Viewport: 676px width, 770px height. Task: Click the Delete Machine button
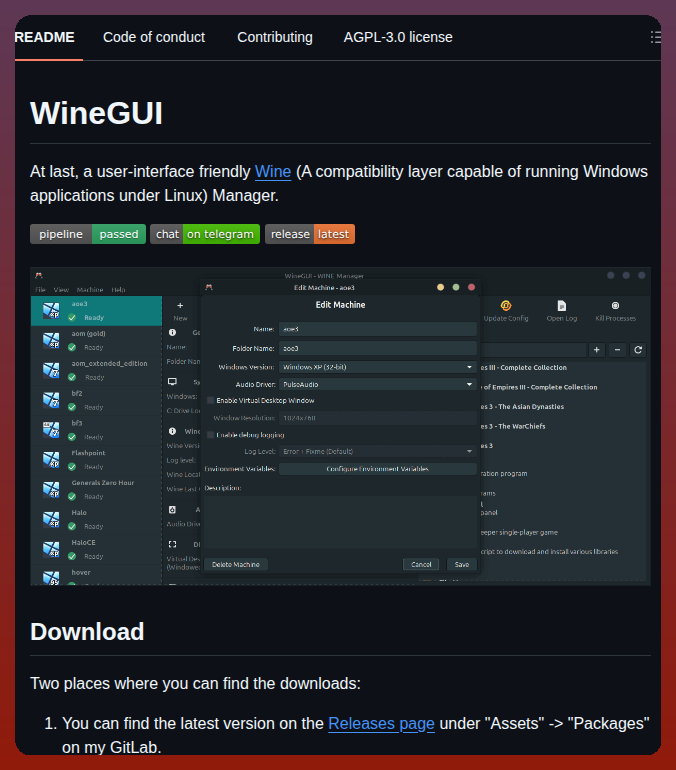point(236,564)
